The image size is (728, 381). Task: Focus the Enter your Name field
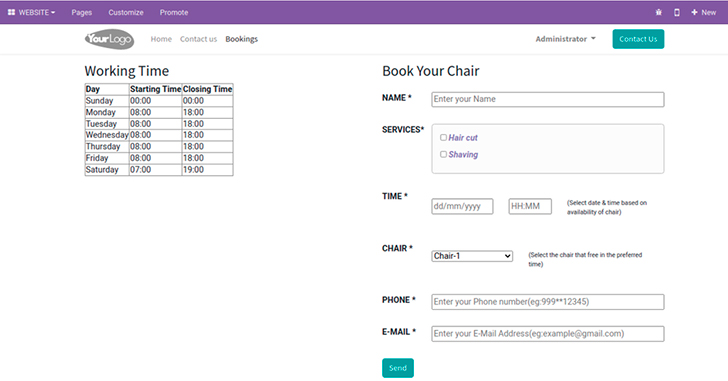(548, 99)
